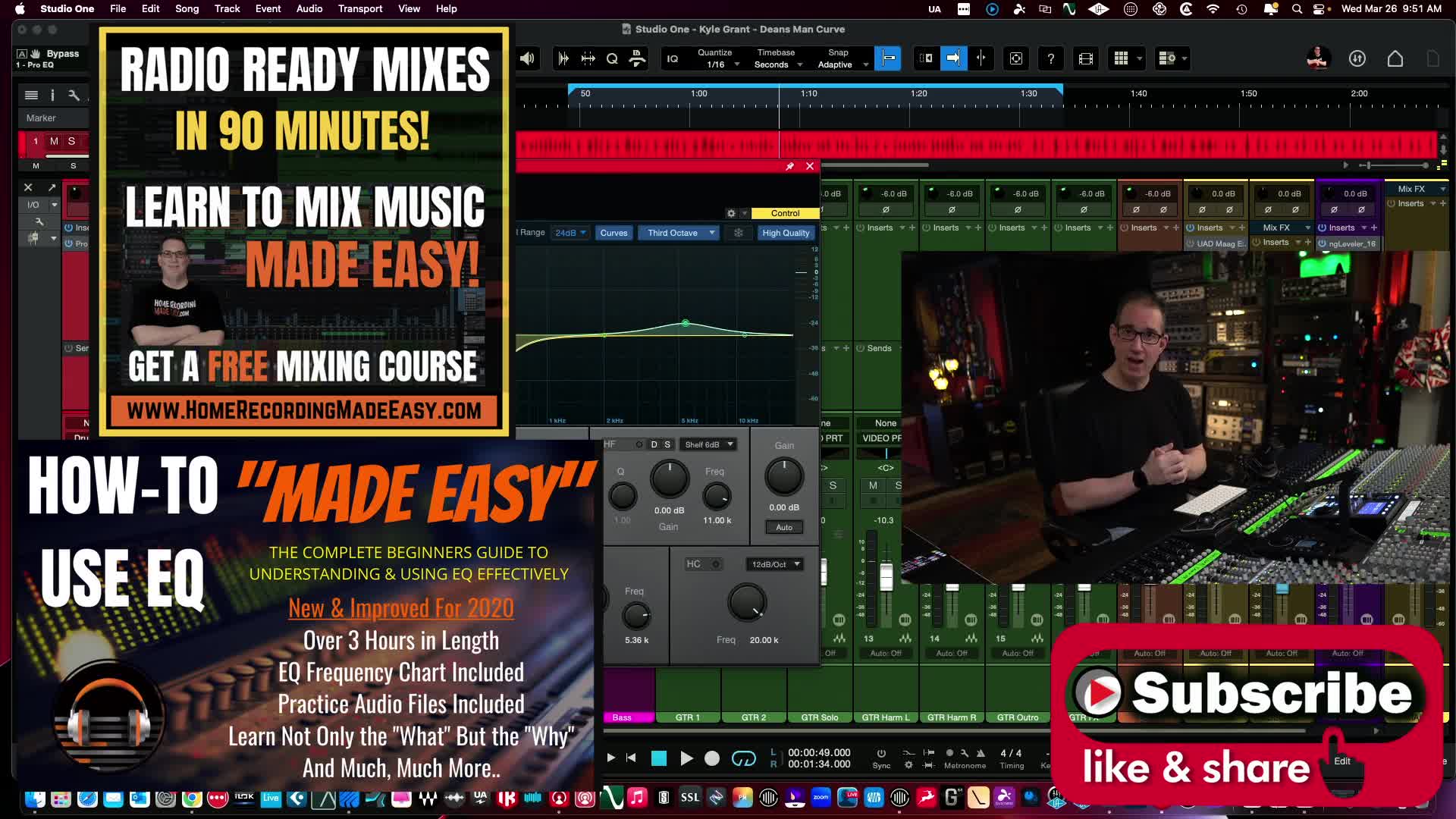Image resolution: width=1456 pixels, height=819 pixels.
Task: Toggle the Auto gain button in Pro EQ
Action: tap(784, 527)
